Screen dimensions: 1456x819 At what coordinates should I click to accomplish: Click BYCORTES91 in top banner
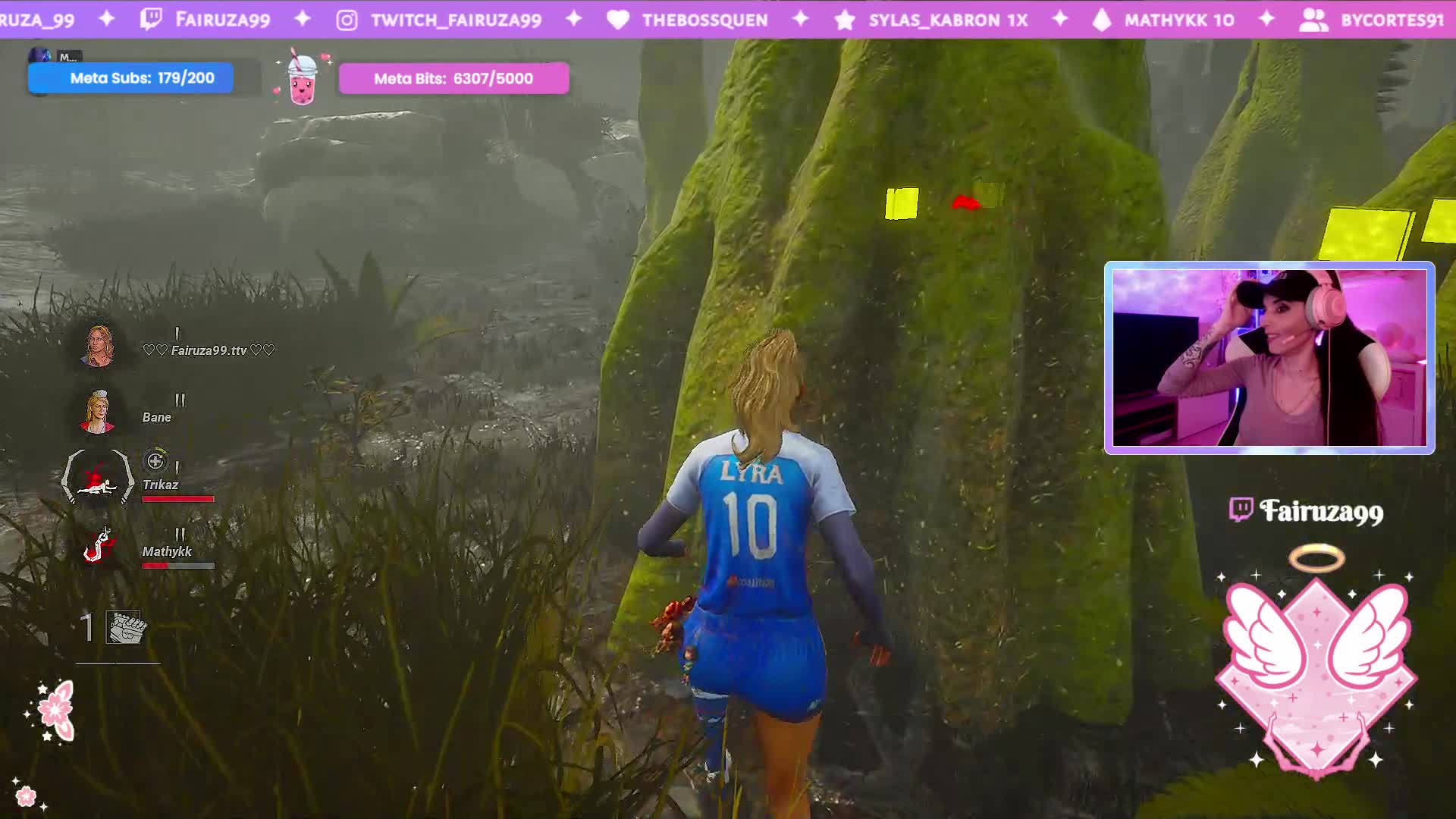(x=1392, y=20)
